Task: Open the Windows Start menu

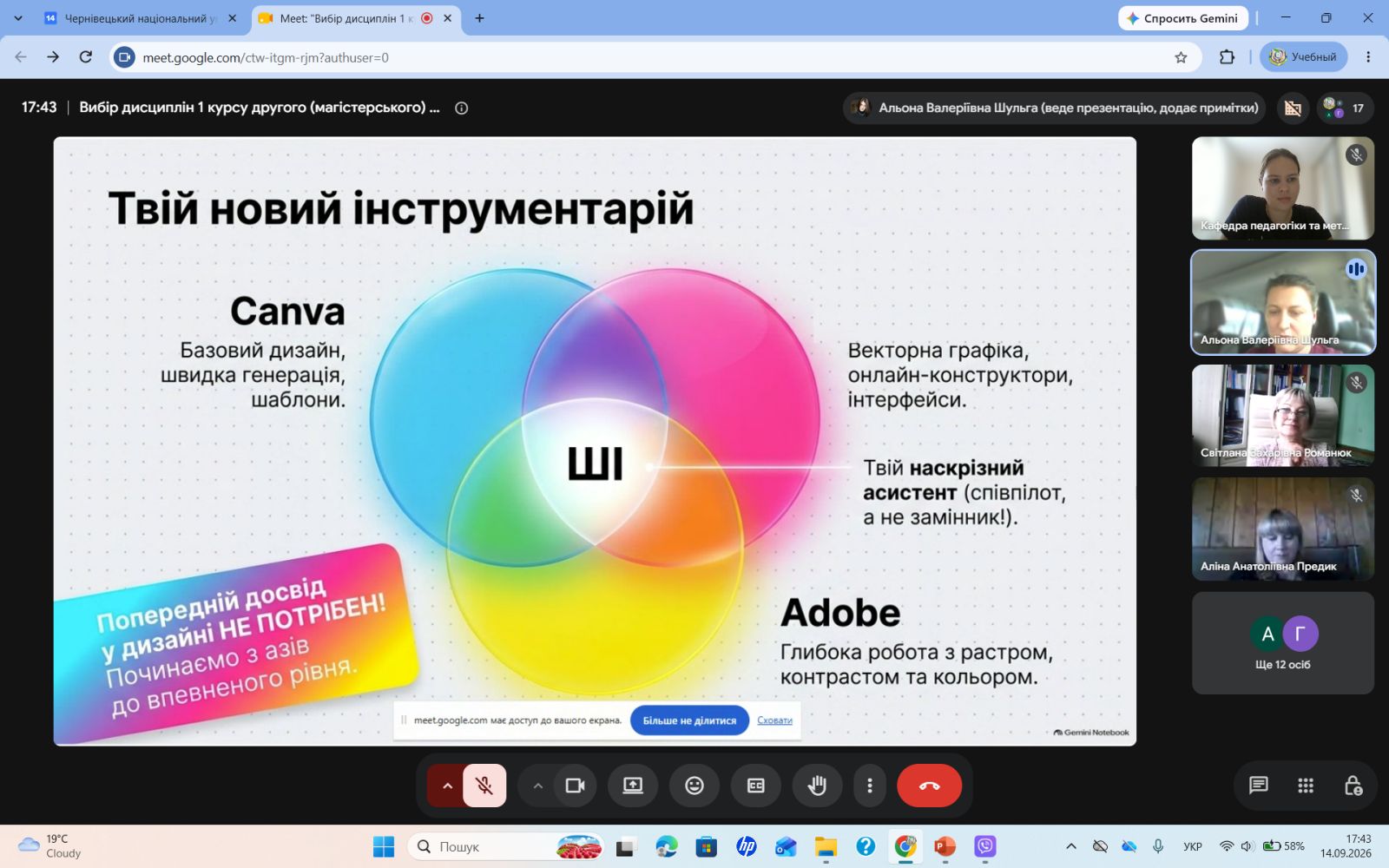Action: [383, 846]
